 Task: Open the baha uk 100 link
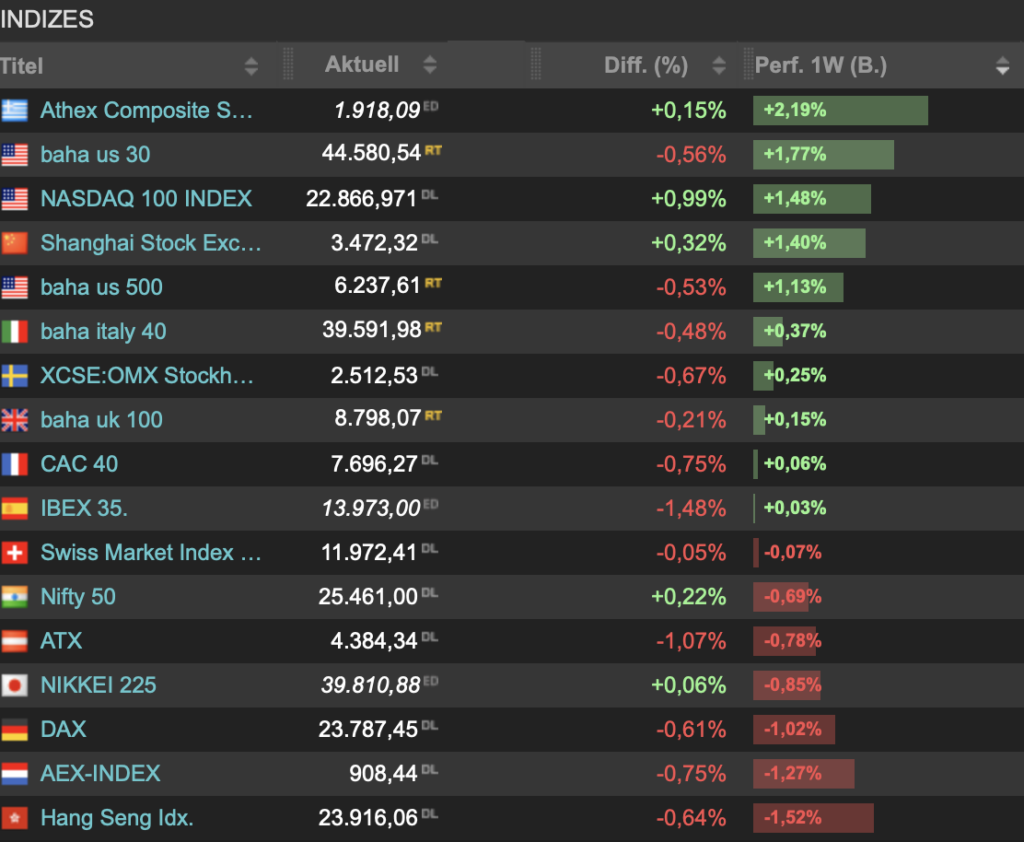point(101,420)
